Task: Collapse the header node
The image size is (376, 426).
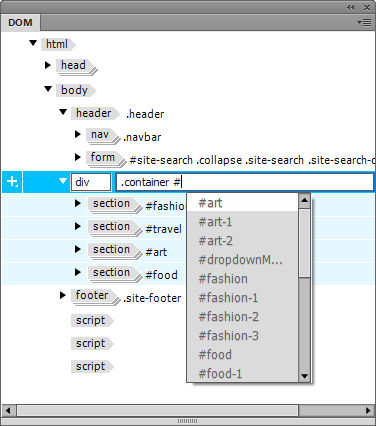Action: coord(63,112)
